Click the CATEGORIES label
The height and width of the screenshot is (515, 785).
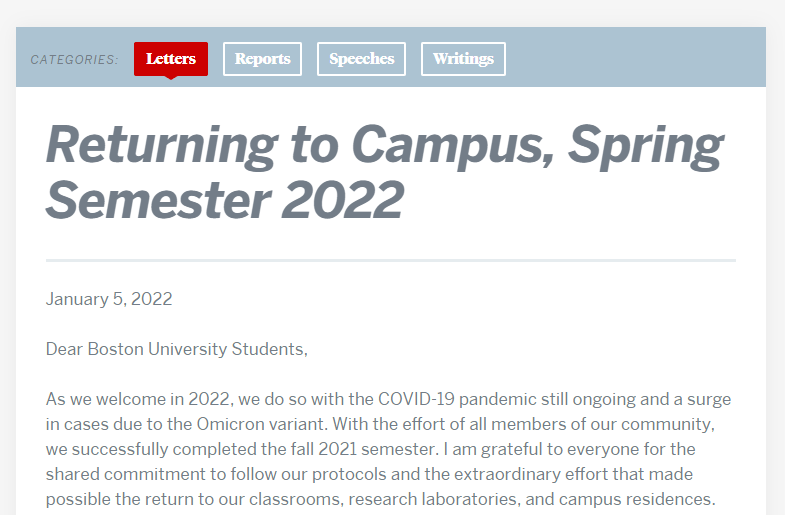pos(74,60)
